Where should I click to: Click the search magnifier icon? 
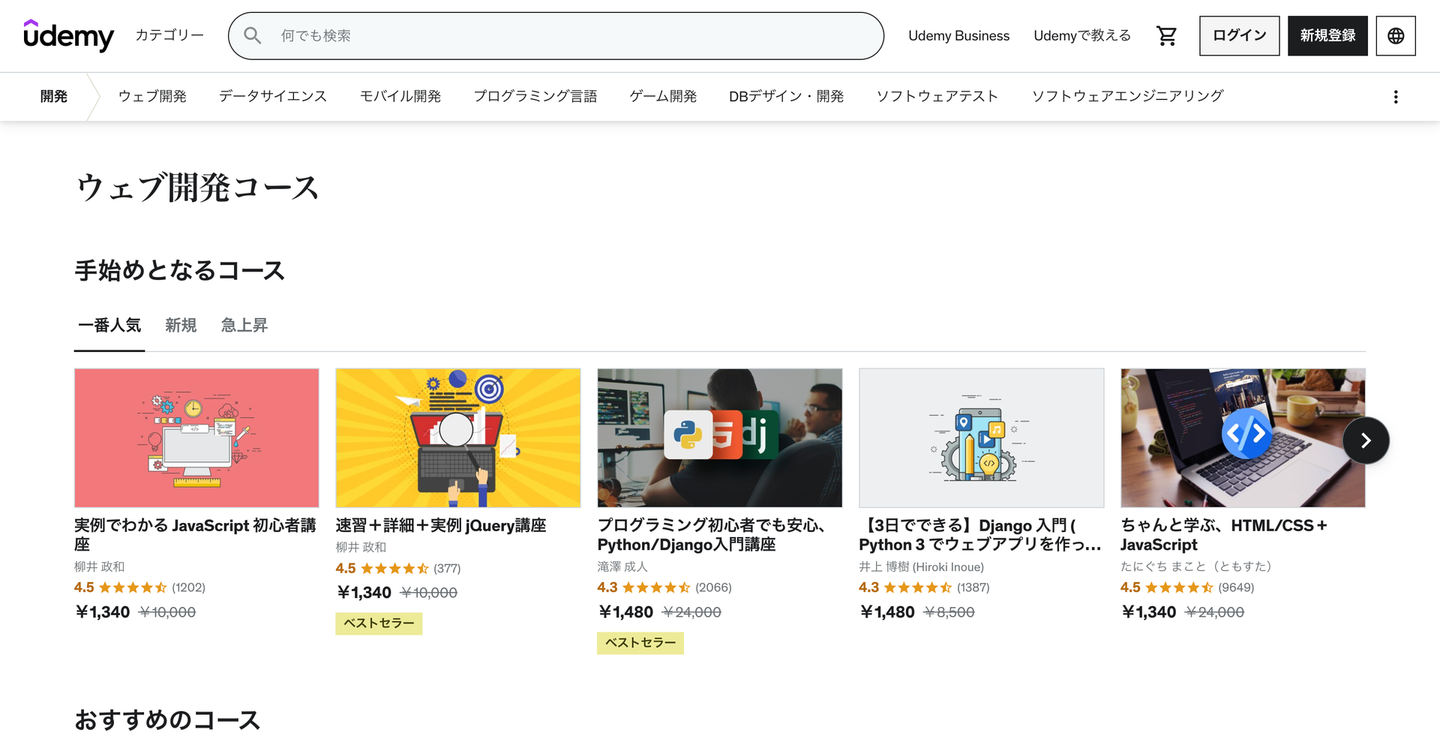point(253,36)
